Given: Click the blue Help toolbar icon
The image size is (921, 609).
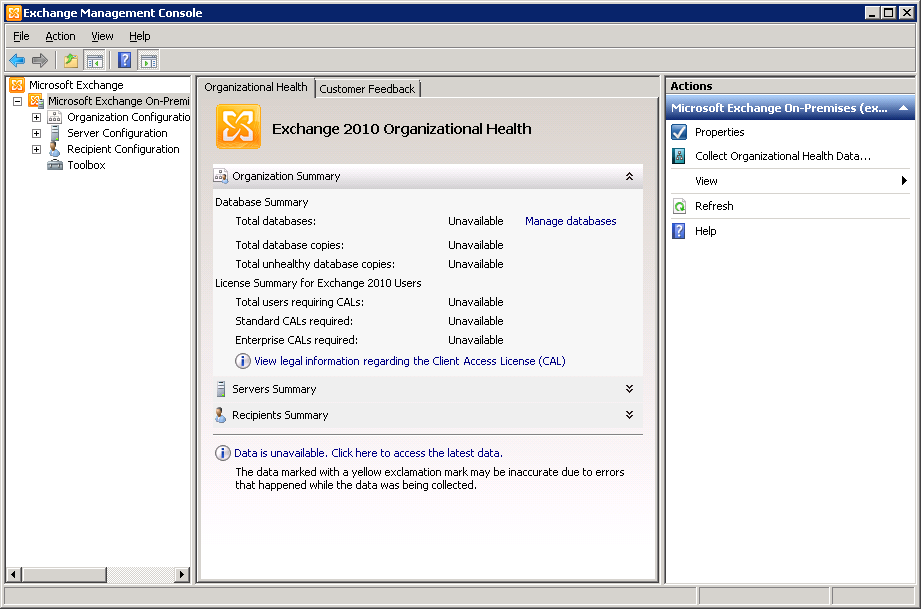Looking at the screenshot, I should coord(125,60).
